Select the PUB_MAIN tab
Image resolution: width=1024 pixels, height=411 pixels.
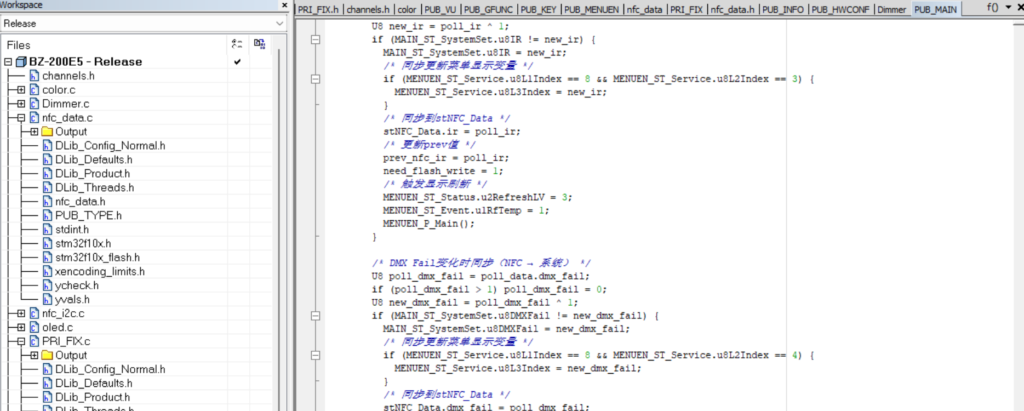935,9
